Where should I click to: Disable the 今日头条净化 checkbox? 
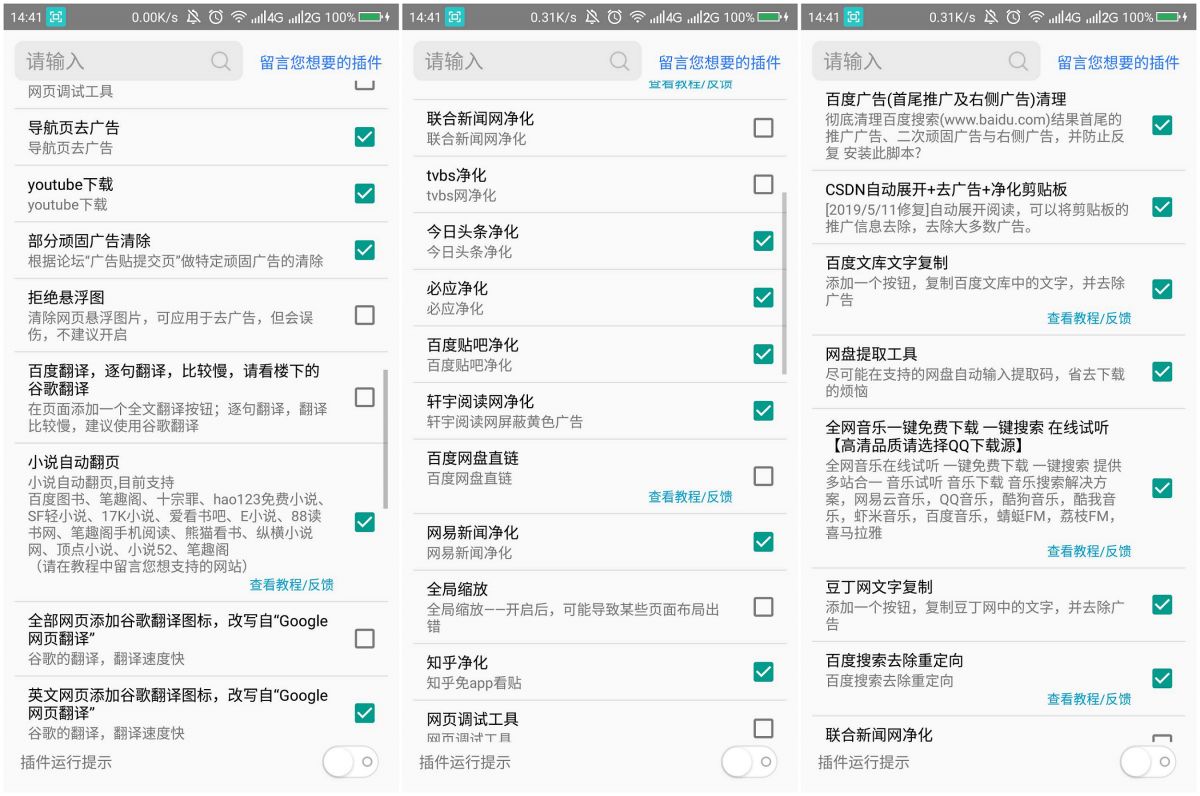763,240
